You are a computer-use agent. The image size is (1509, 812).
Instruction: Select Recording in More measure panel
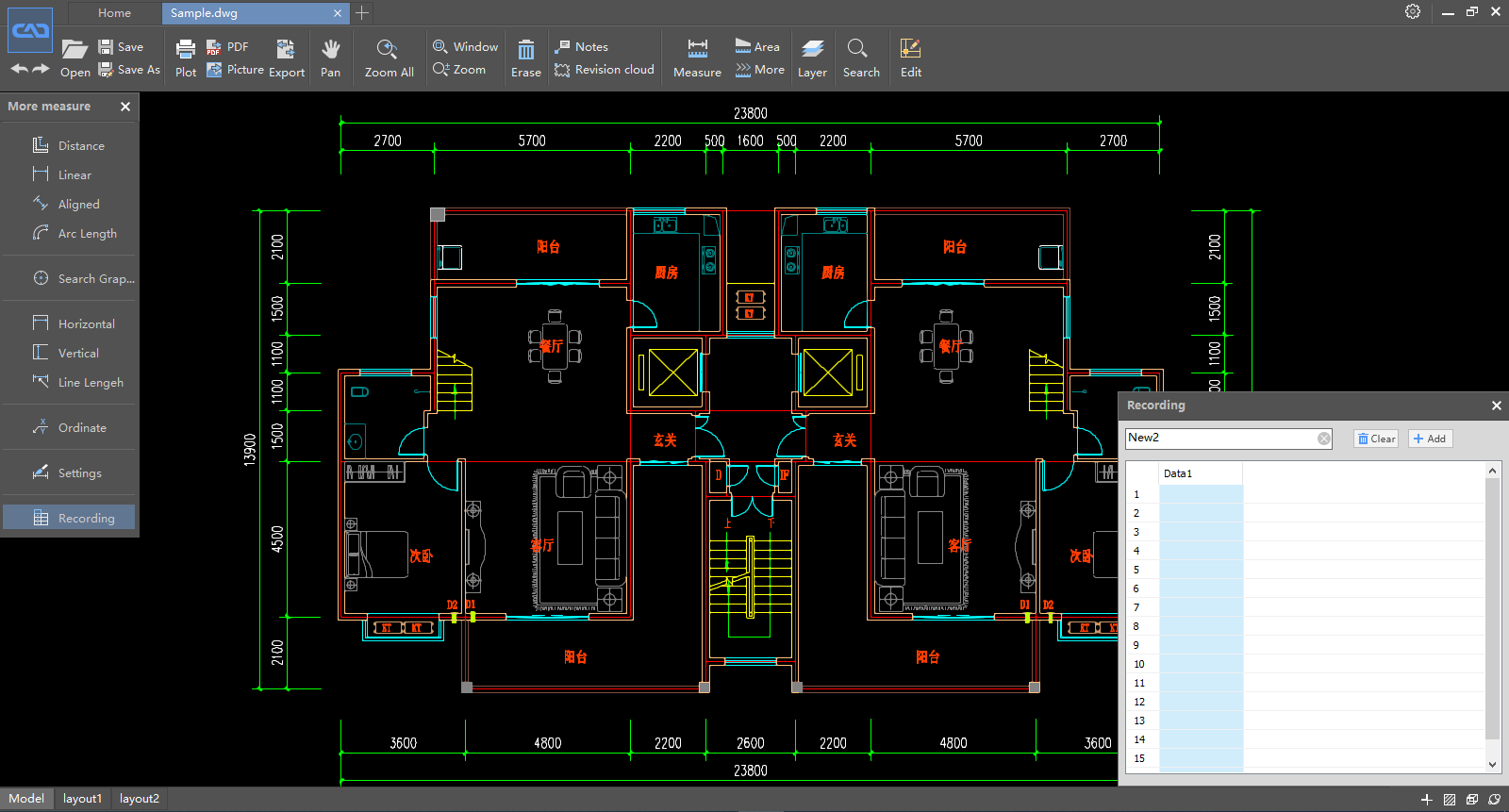coord(86,518)
